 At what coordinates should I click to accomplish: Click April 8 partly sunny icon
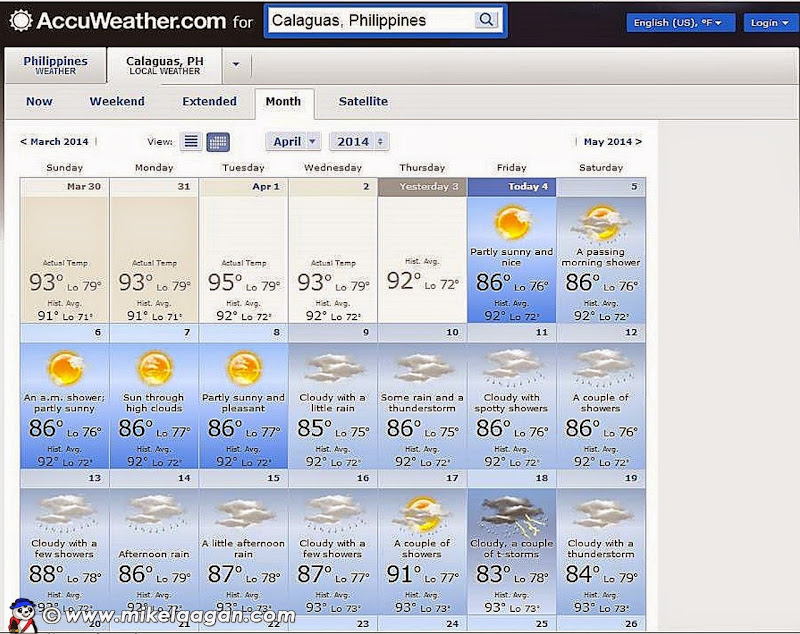point(244,368)
